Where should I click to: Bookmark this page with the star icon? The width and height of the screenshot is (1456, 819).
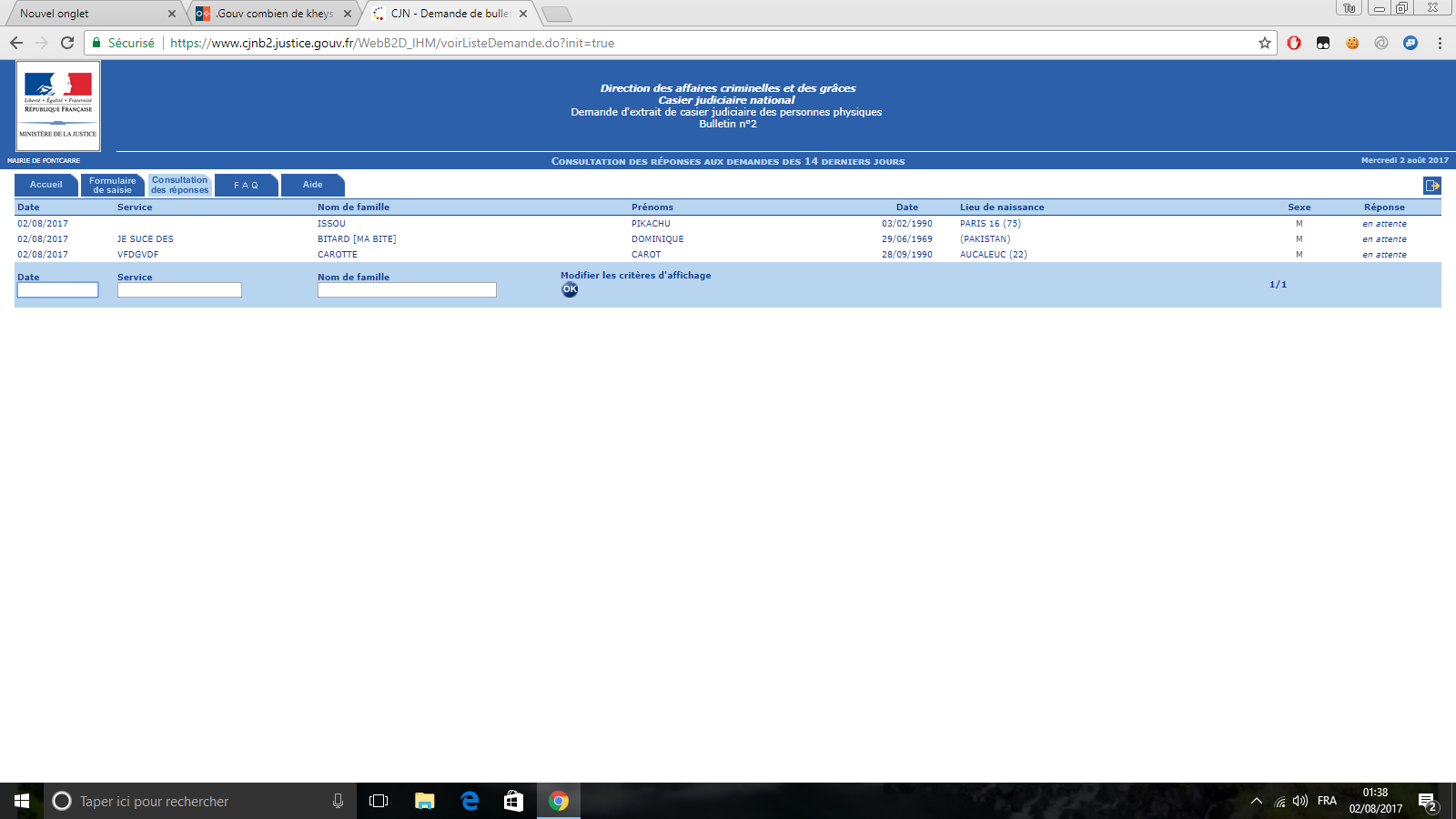point(1265,43)
